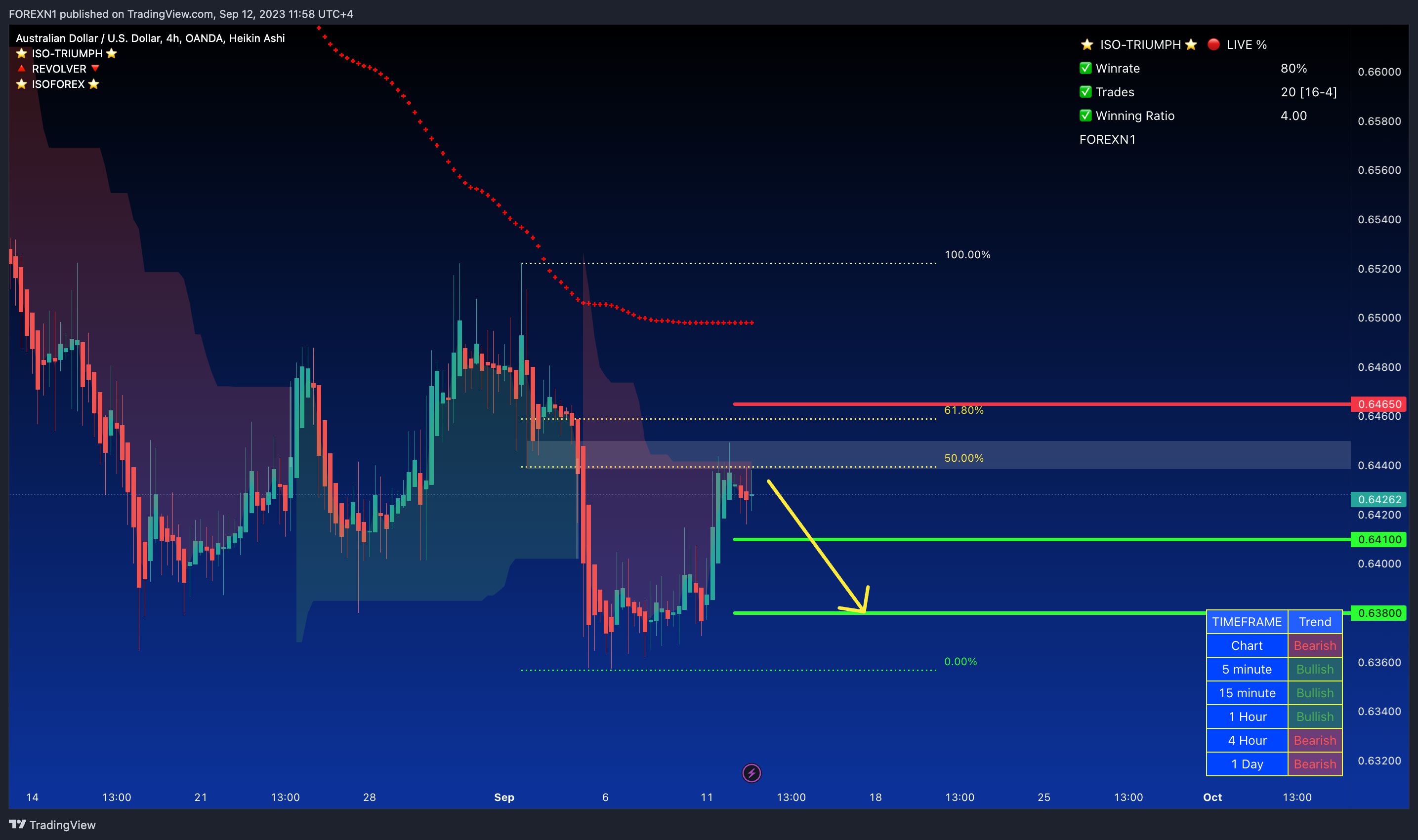Image resolution: width=1418 pixels, height=840 pixels.
Task: Click the Chart row Bearish cell
Action: point(1315,645)
